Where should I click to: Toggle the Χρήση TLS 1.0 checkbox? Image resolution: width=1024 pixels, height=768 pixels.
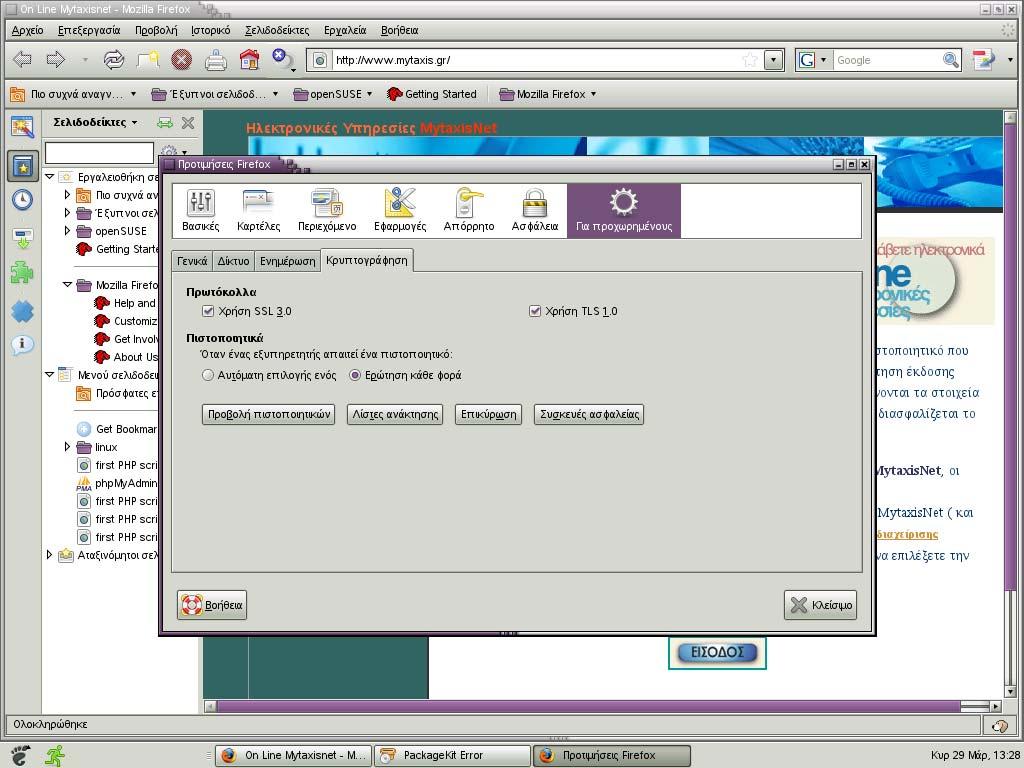pos(535,311)
